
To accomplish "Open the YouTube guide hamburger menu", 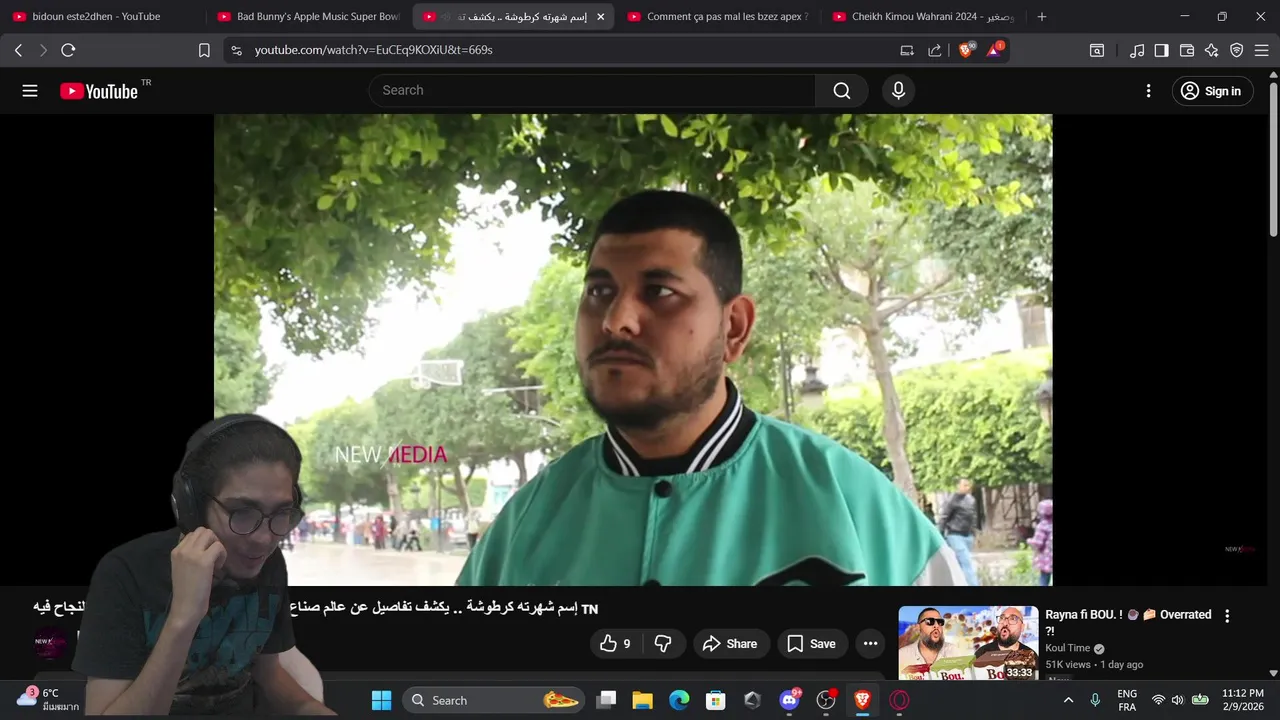I will [30, 91].
